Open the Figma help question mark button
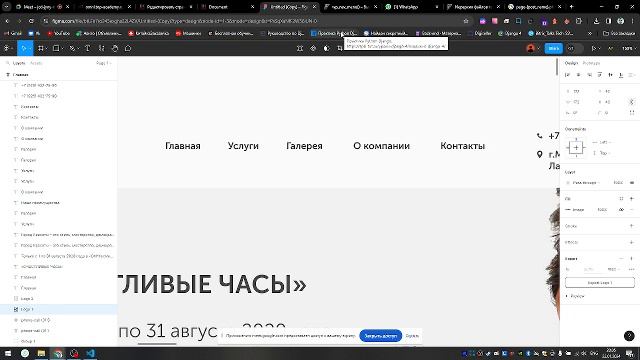This screenshot has width=640, height=360. click(x=629, y=336)
